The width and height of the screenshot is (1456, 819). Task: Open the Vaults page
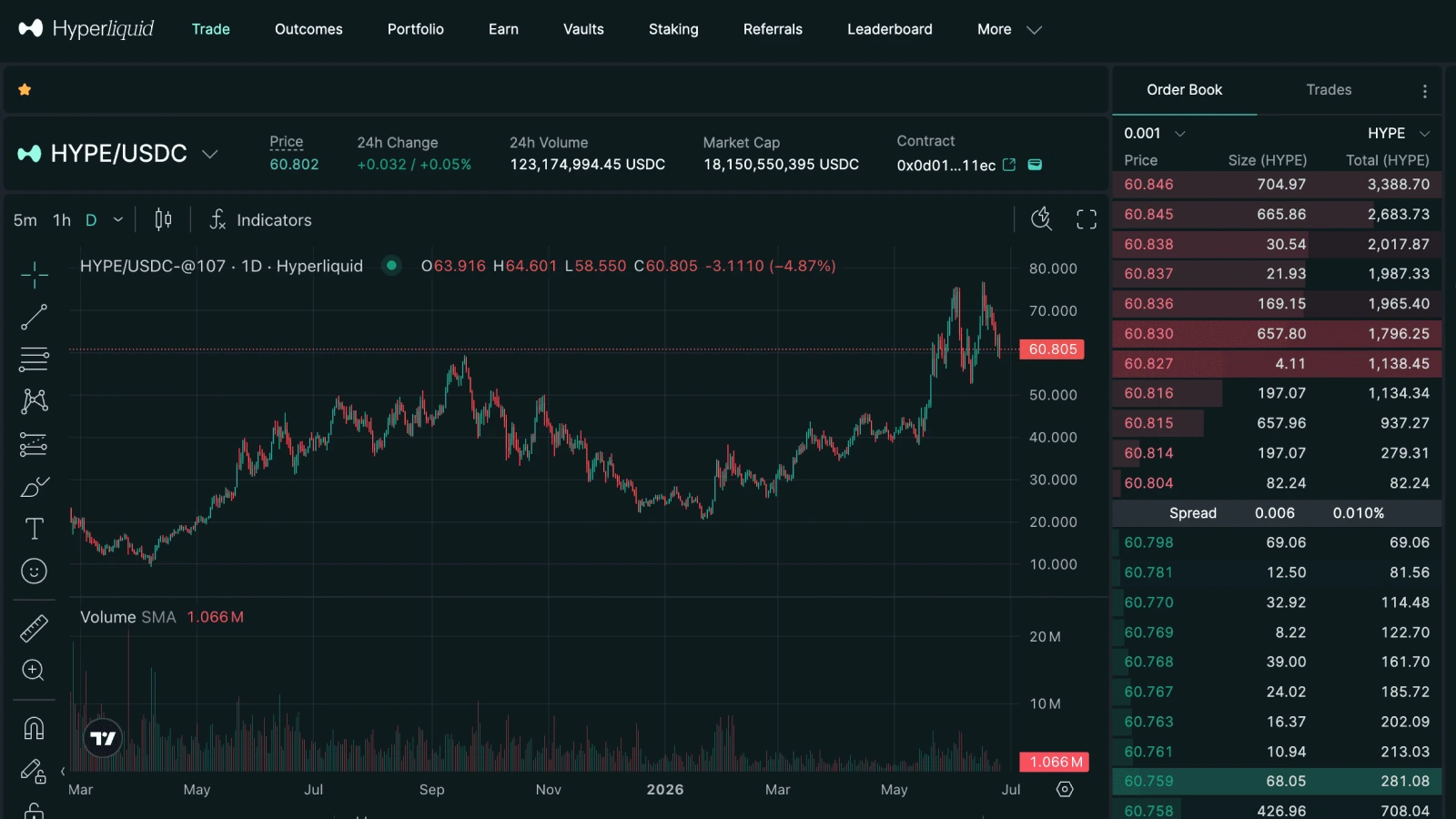(x=583, y=29)
